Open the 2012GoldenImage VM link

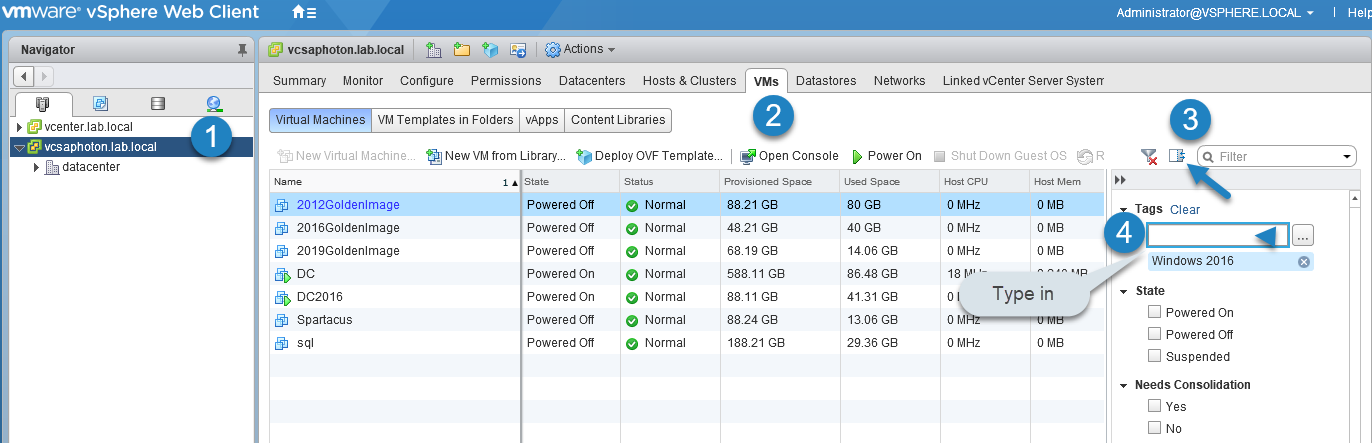click(348, 205)
